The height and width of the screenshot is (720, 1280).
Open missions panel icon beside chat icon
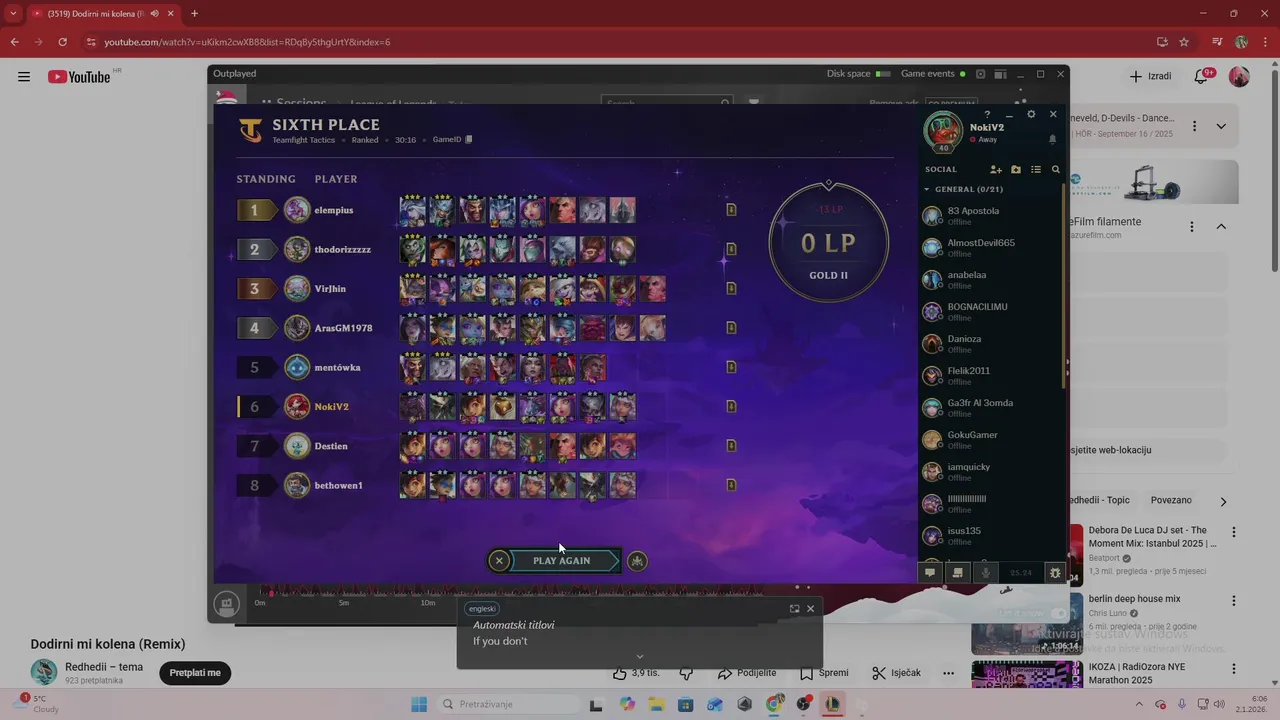pyautogui.click(x=958, y=573)
